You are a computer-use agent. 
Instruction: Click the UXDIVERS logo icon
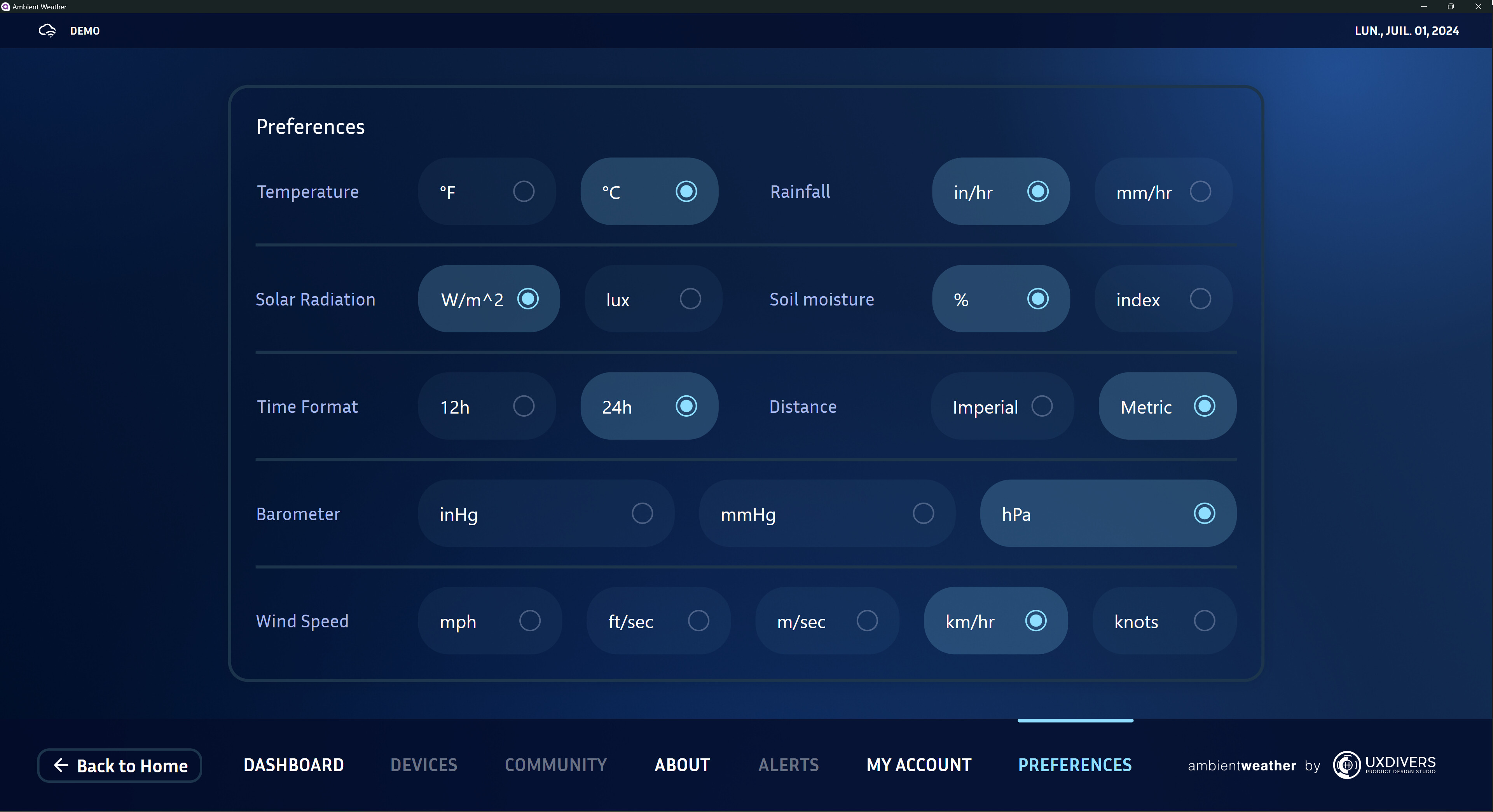1346,765
